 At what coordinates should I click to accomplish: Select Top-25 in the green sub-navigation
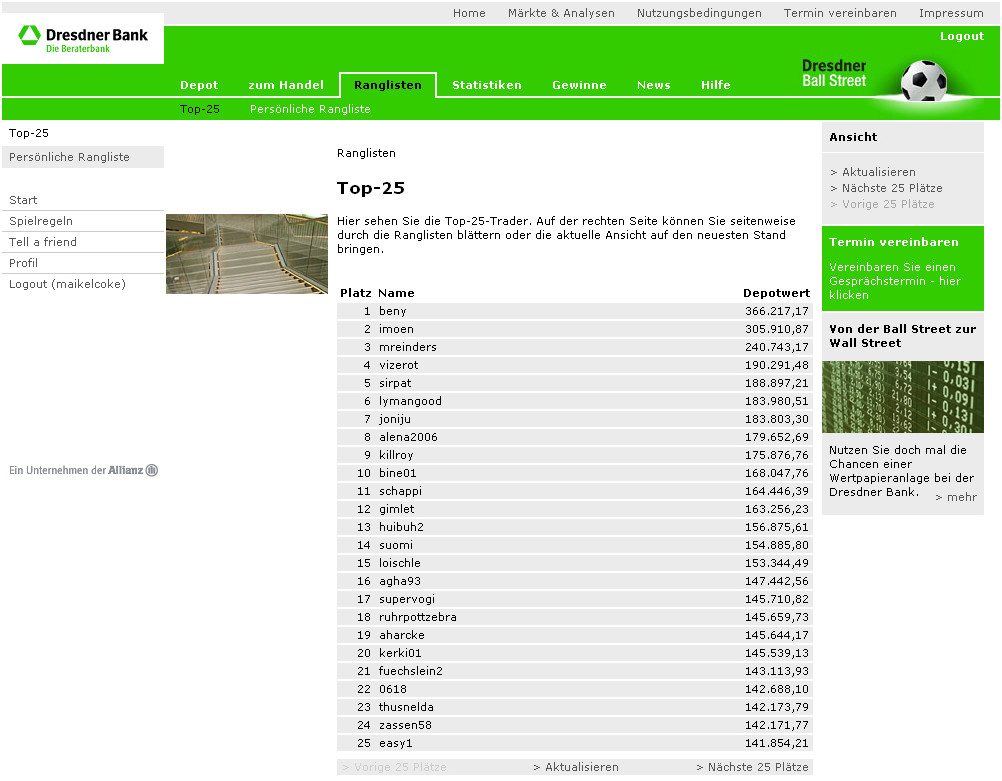point(200,109)
